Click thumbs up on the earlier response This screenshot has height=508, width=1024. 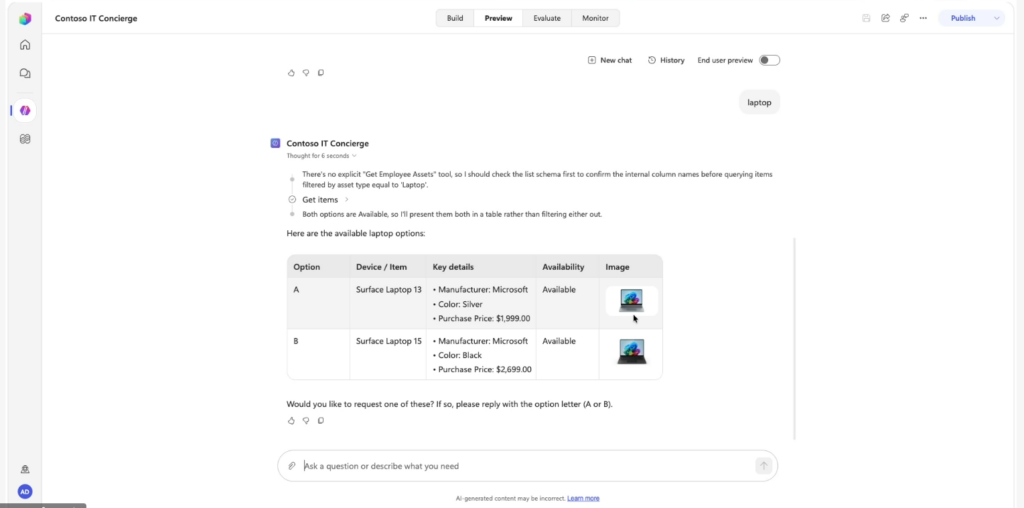(x=291, y=72)
